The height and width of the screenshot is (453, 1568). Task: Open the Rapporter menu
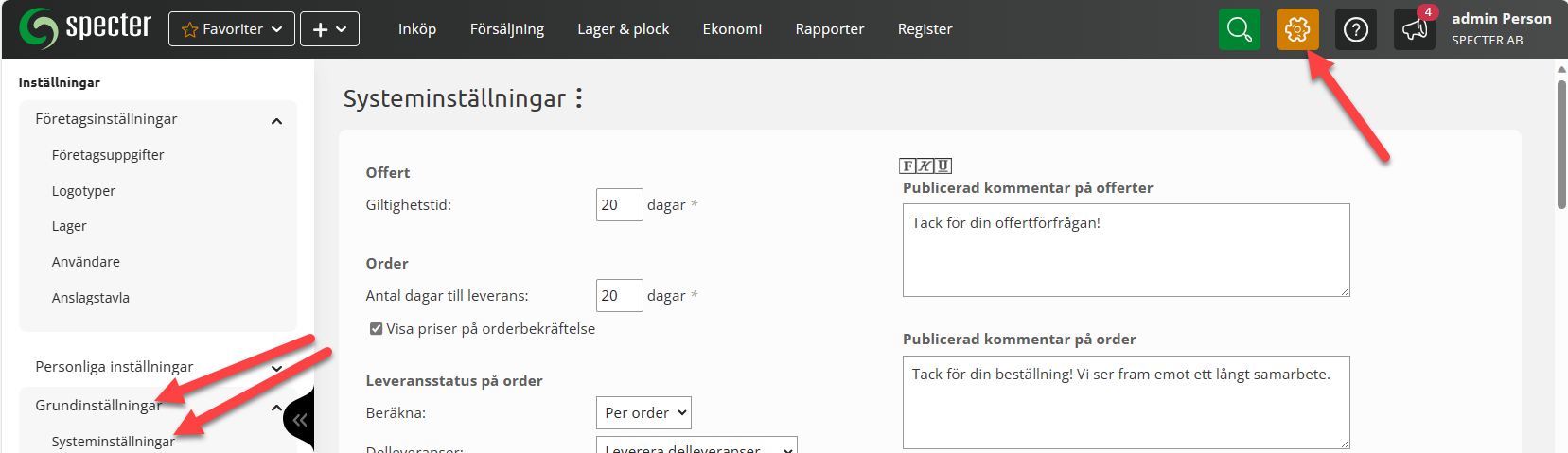point(829,29)
